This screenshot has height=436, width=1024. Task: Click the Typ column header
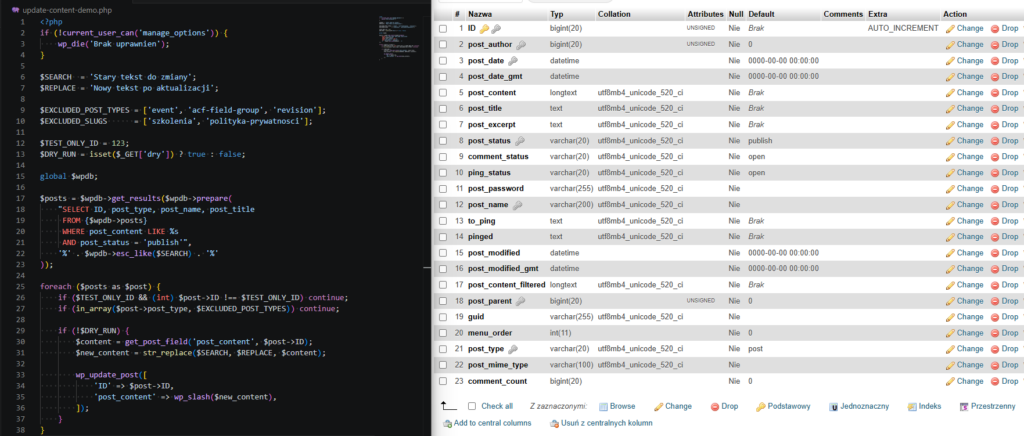(x=556, y=14)
